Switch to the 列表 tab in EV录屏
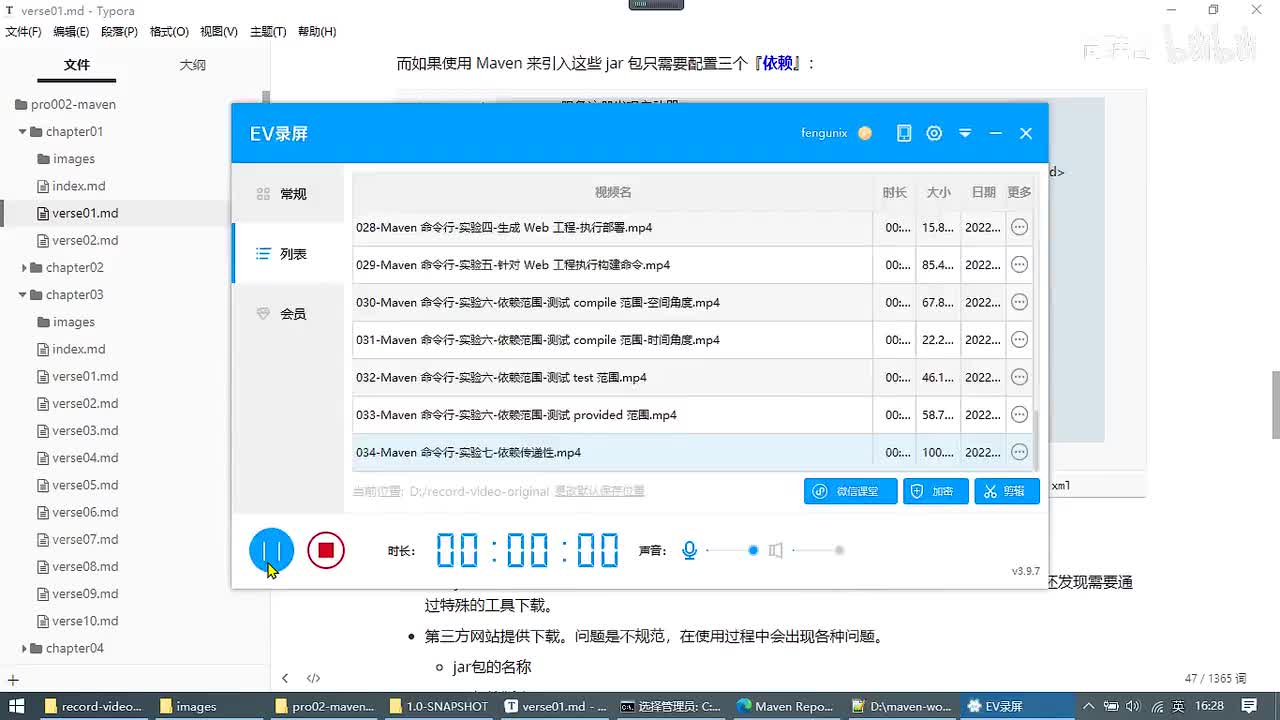This screenshot has height=720, width=1280. [x=287, y=254]
